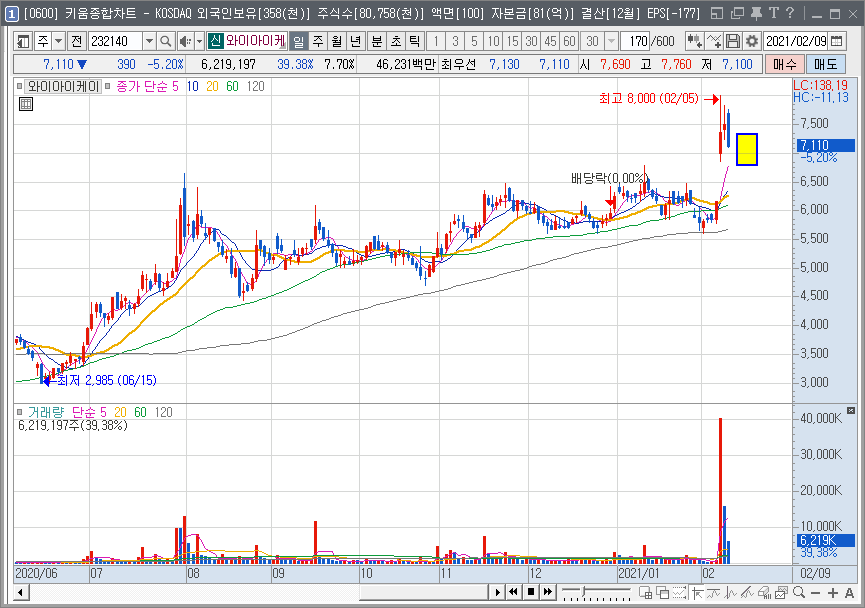Click the speaker sound icon
Viewport: 865px width, 608px height.
tap(185, 41)
